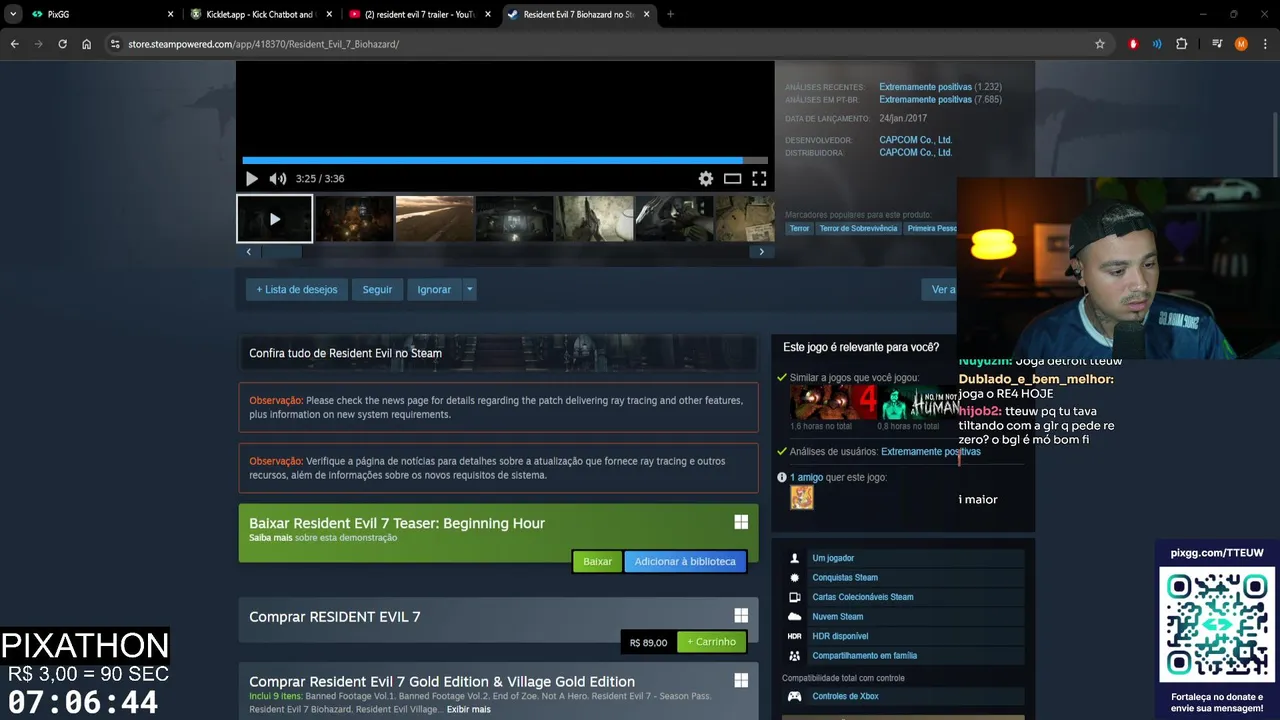Add game via Lista de desejos button

(296, 289)
